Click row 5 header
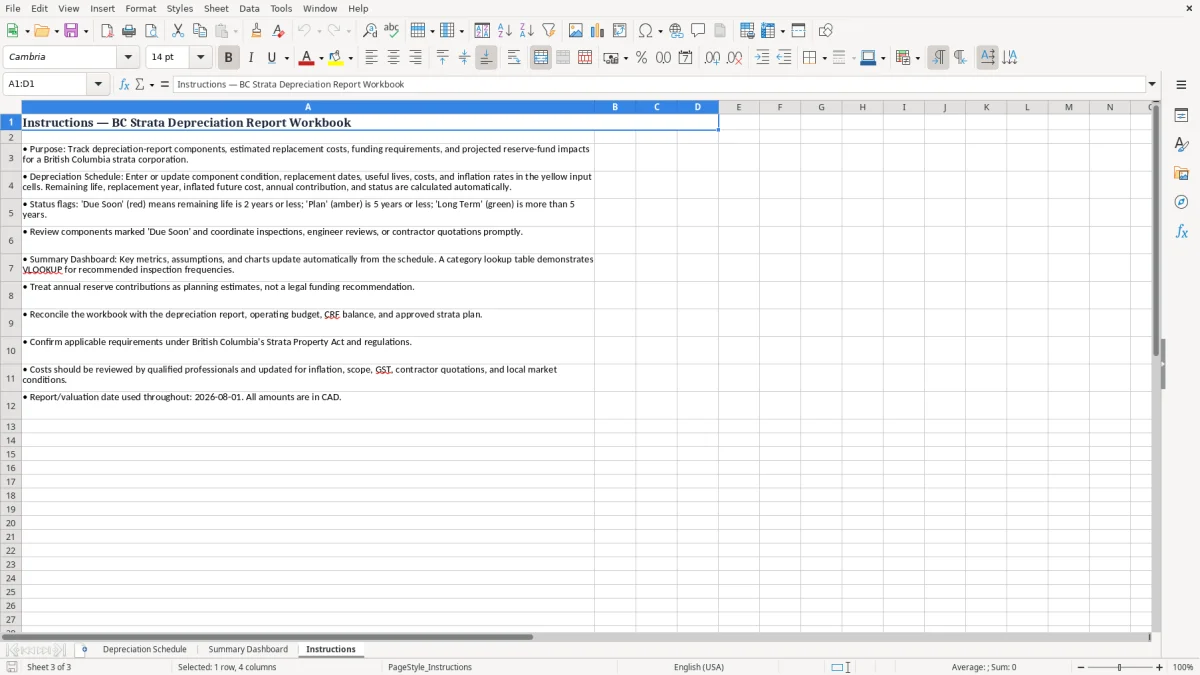 tap(11, 213)
